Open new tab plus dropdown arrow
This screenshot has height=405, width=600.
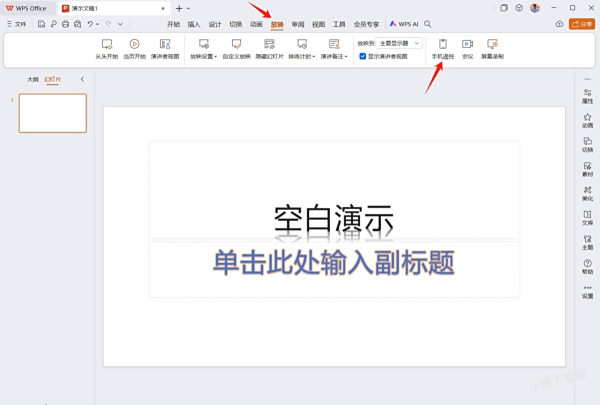[188, 8]
